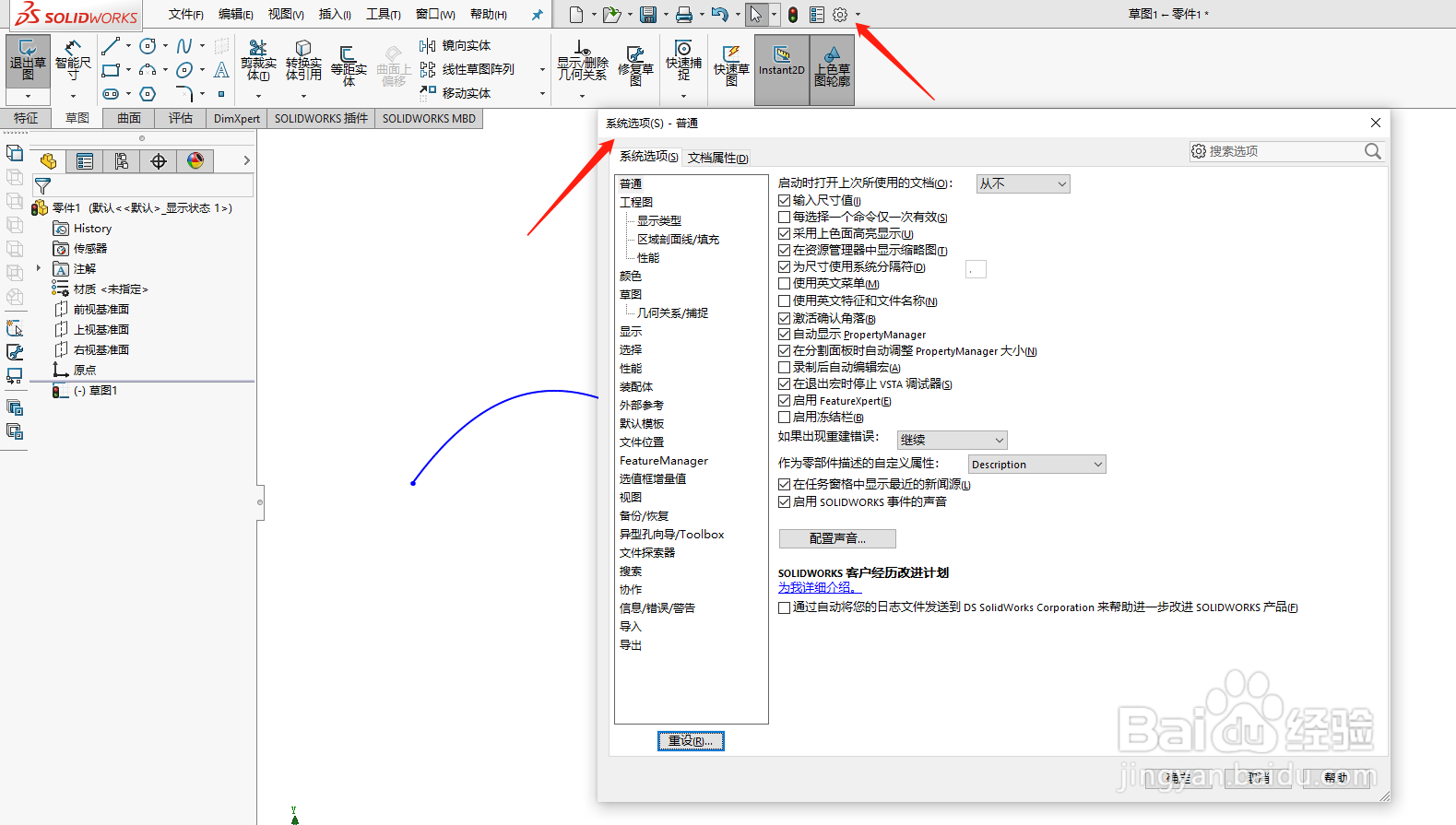
Task: Switch to the 评估 ribbon tab
Action: (x=181, y=118)
